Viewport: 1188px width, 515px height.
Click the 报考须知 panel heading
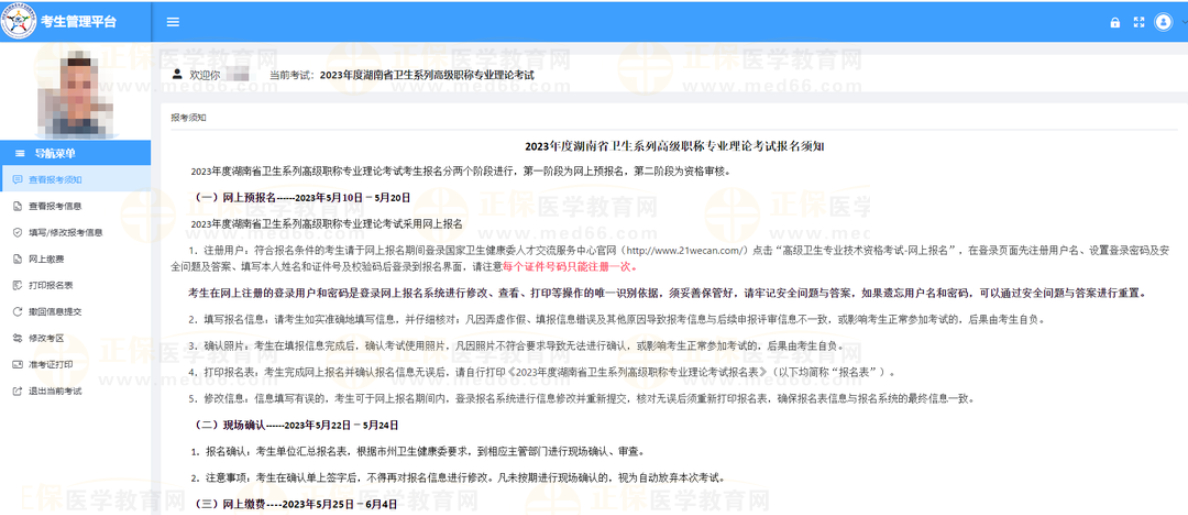pyautogui.click(x=188, y=117)
